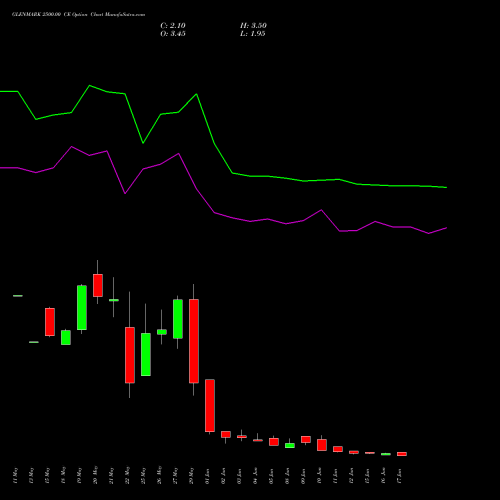
Task: Click the green candle for 27 May
Action: 178,319
